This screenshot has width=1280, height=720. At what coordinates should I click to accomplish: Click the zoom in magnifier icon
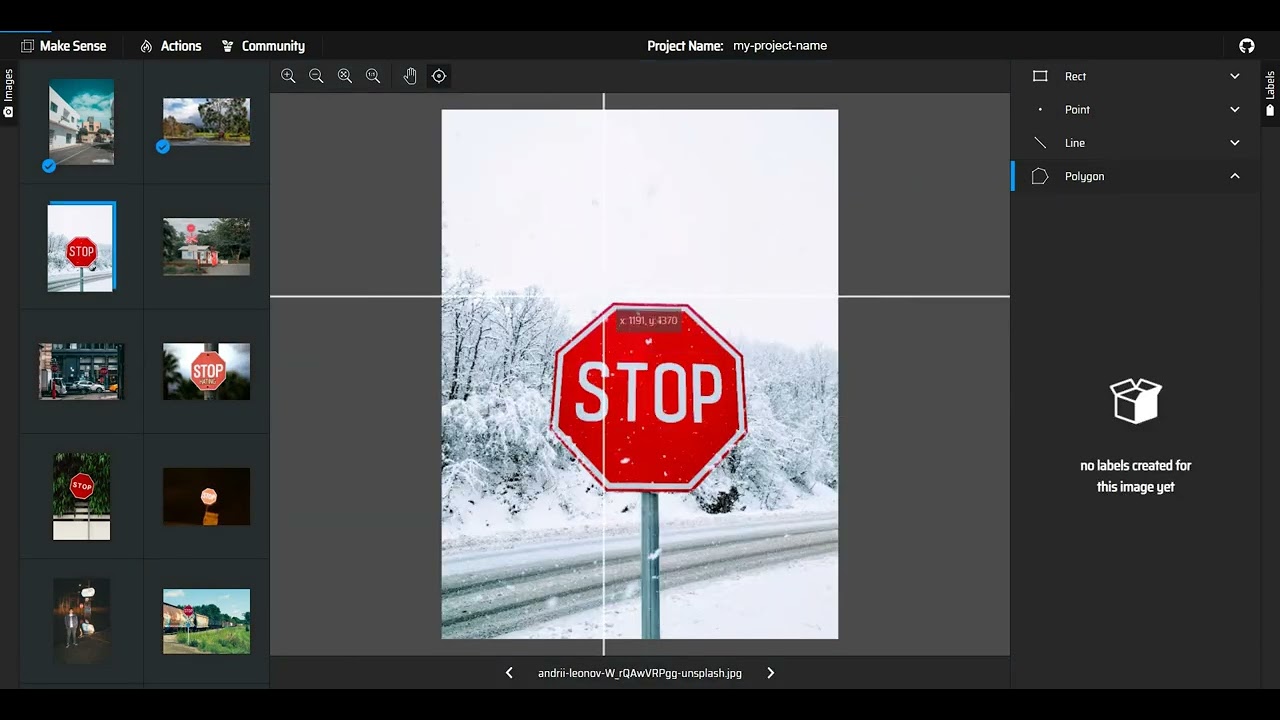click(x=288, y=76)
